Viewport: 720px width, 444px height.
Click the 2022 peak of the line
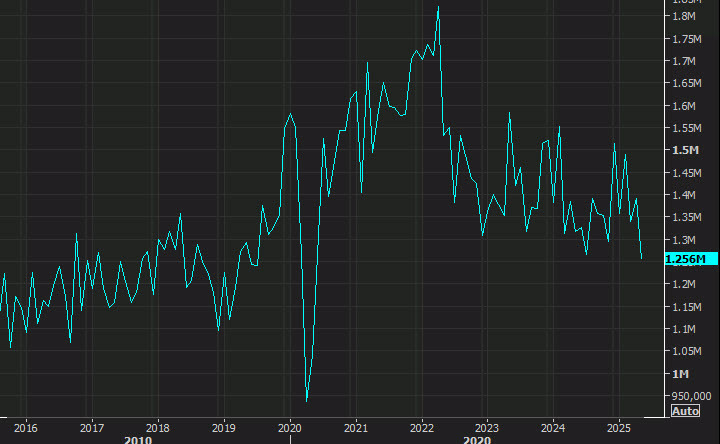click(438, 7)
